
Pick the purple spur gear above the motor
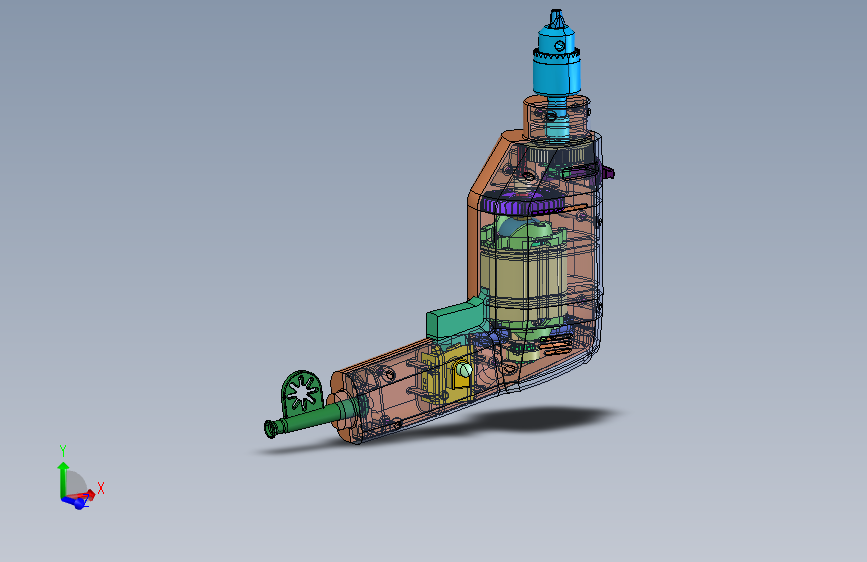pyautogui.click(x=523, y=204)
